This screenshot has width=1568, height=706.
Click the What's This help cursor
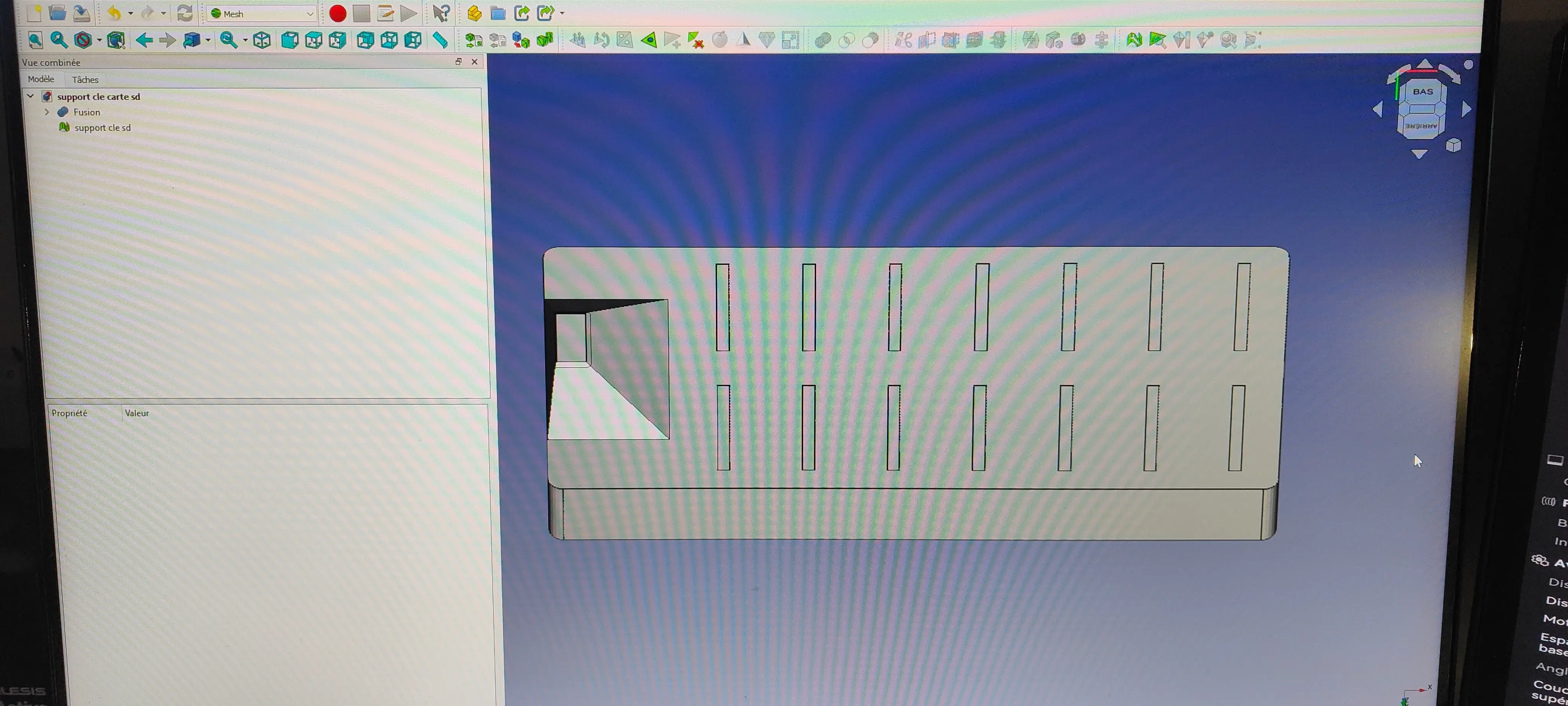[441, 13]
